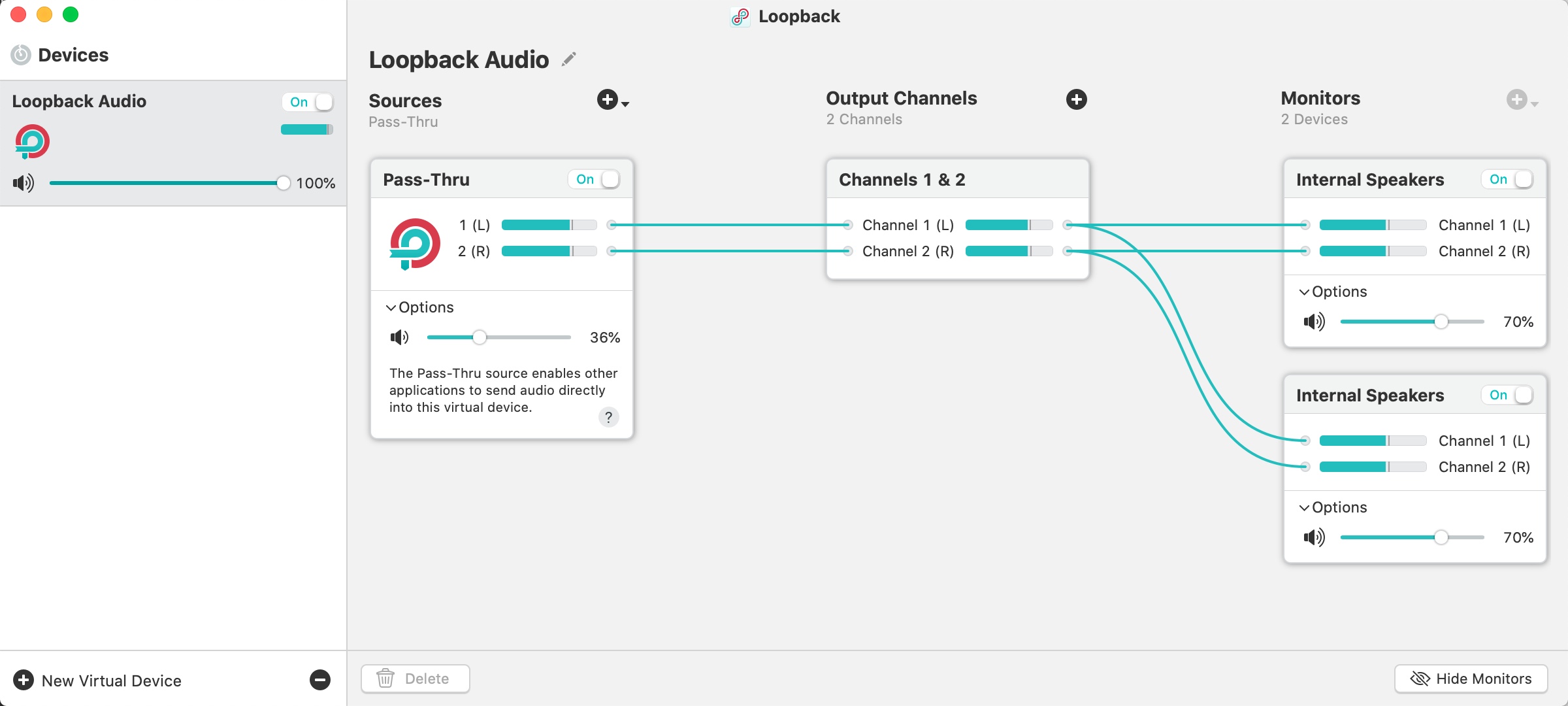Click the Pass-Thru source title
This screenshot has width=1568, height=706.
426,180
